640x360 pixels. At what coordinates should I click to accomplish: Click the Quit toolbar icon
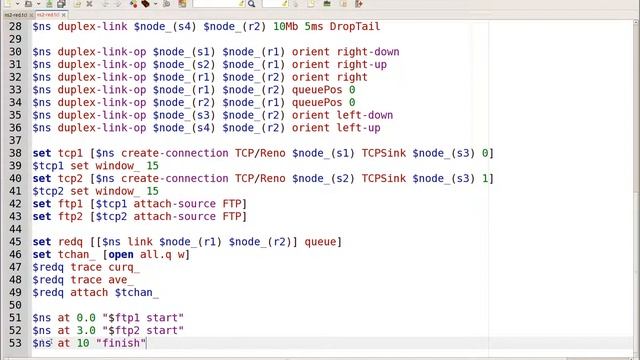click(x=359, y=4)
